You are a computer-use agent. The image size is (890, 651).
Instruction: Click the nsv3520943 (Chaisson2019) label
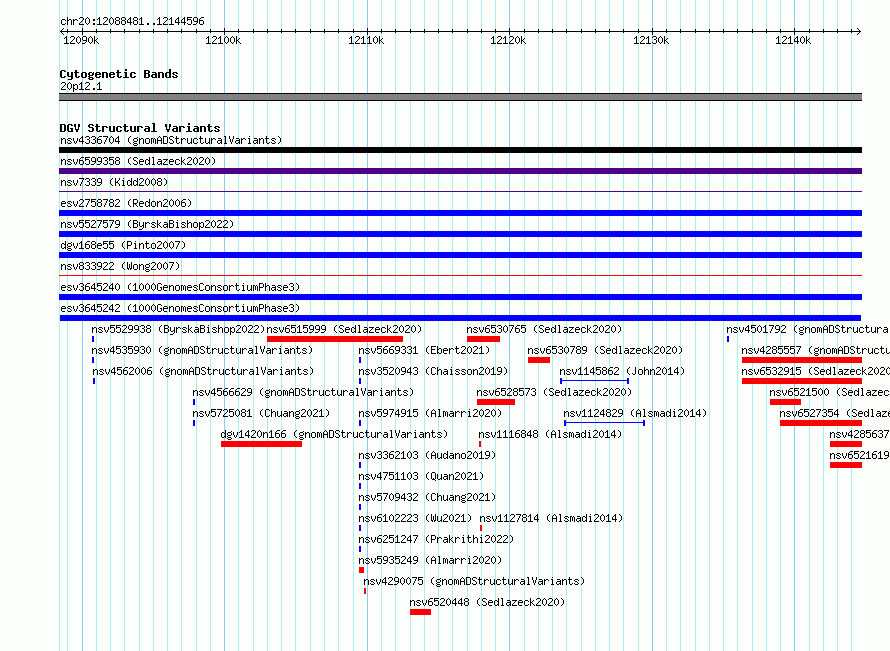pyautogui.click(x=433, y=371)
